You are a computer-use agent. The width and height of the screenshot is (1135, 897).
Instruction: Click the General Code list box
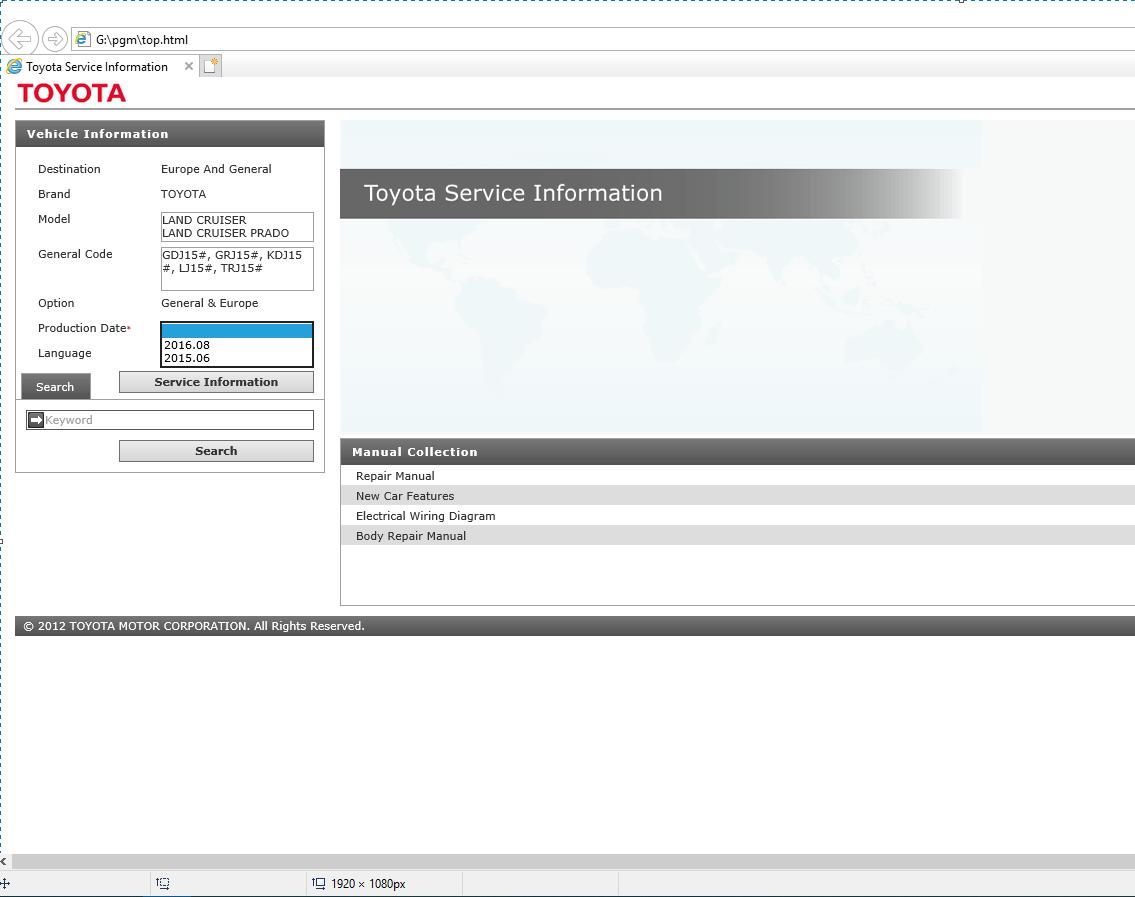pos(237,269)
